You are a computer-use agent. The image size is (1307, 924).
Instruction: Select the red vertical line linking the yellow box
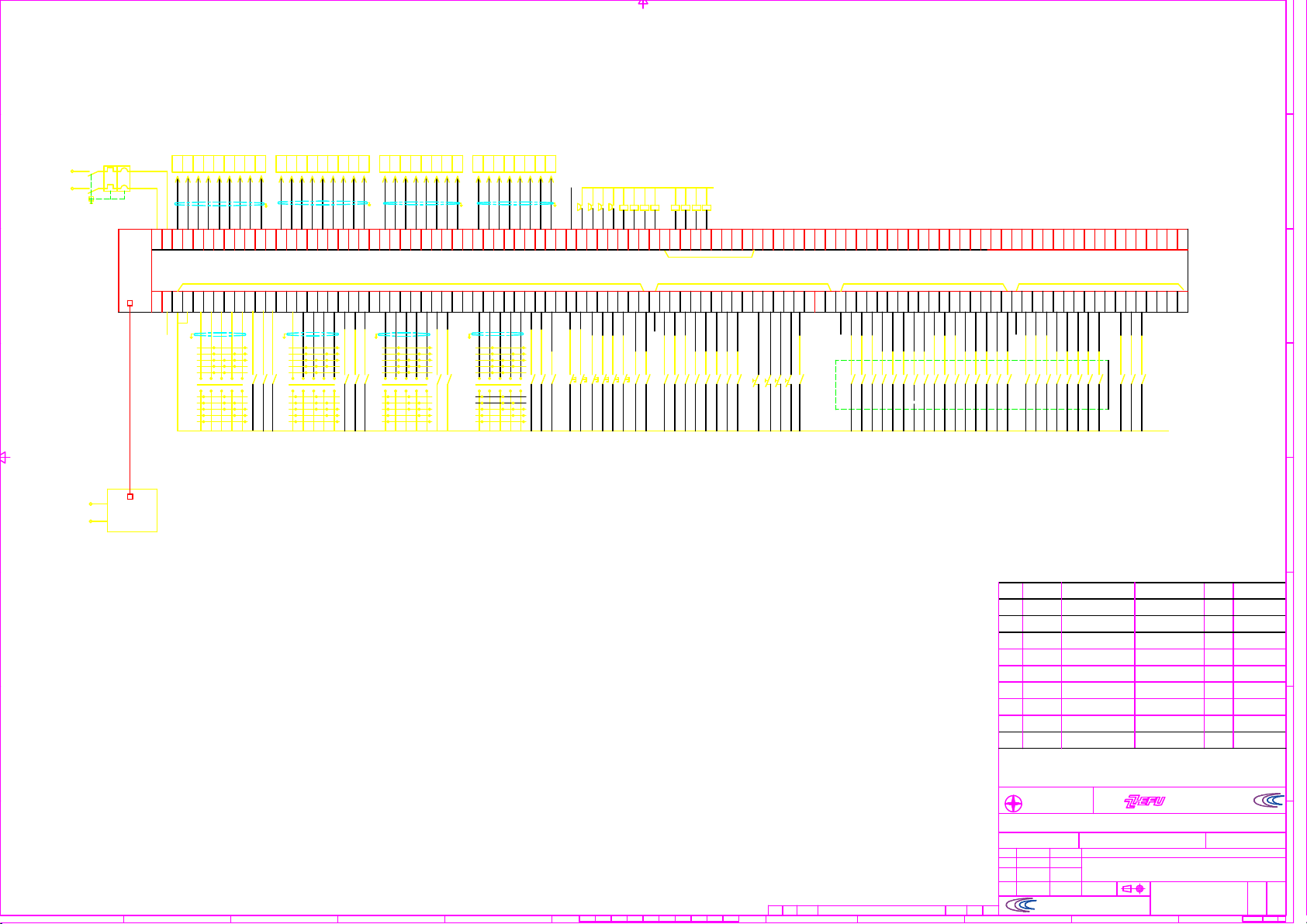tap(130, 400)
